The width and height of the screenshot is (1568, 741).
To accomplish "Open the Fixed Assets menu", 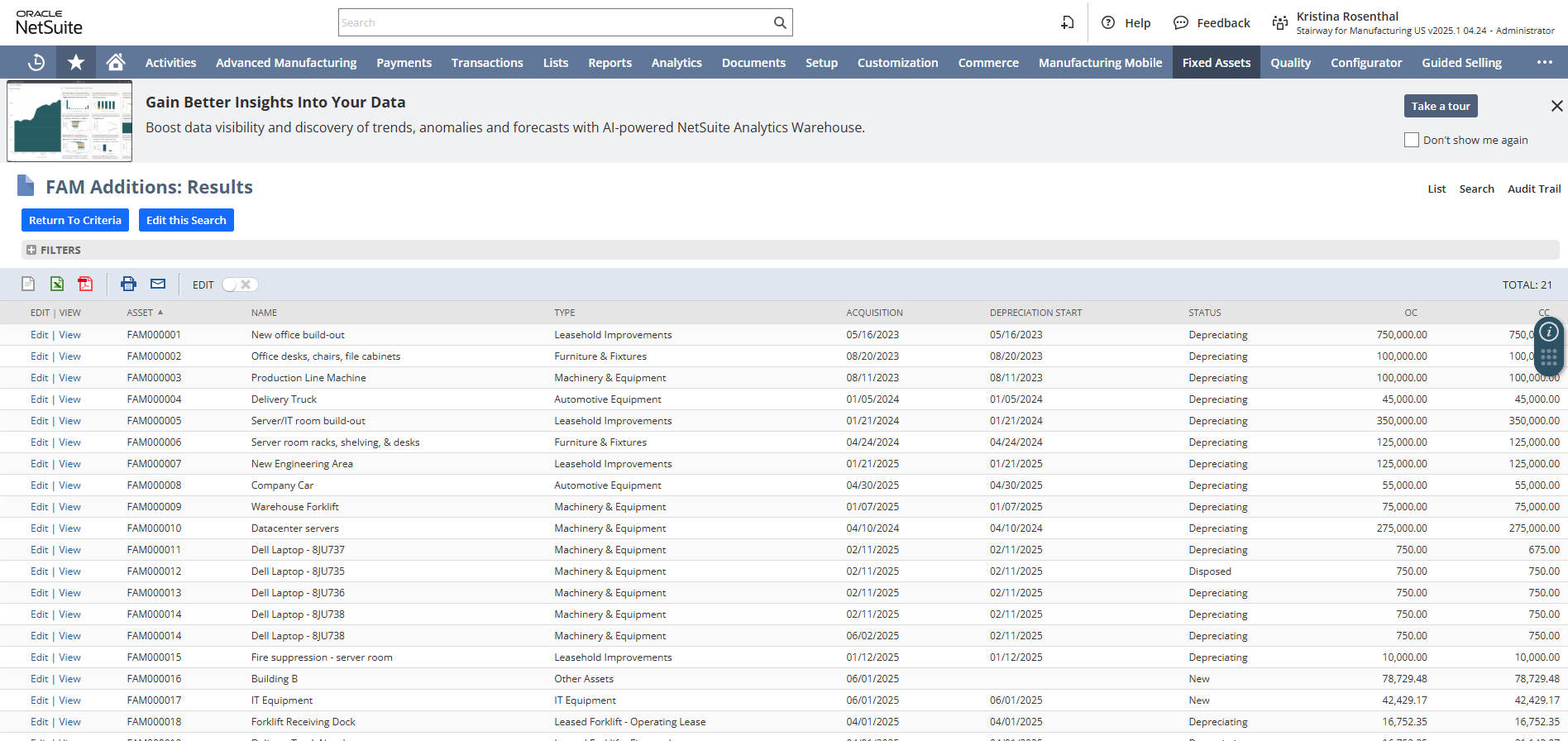I will click(x=1216, y=62).
